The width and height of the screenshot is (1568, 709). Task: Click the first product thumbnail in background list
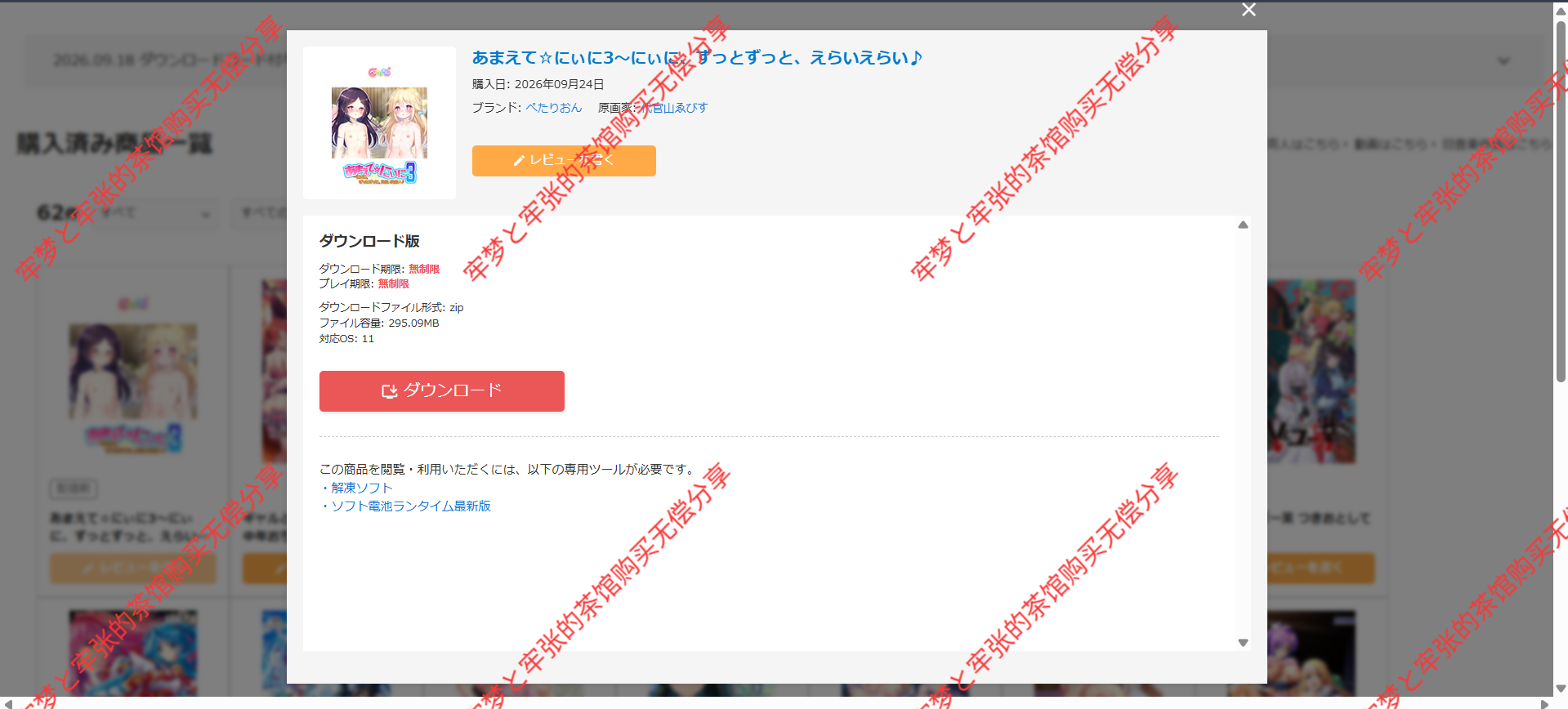(x=133, y=373)
